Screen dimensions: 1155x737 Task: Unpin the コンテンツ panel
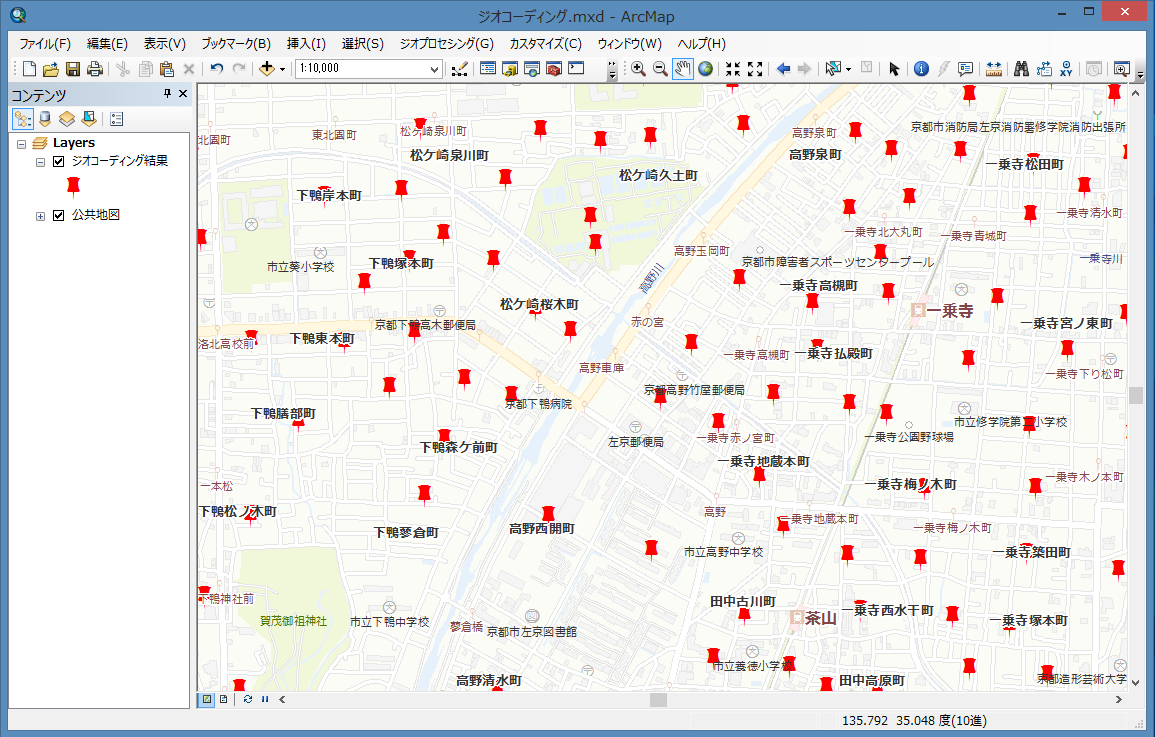pyautogui.click(x=168, y=93)
